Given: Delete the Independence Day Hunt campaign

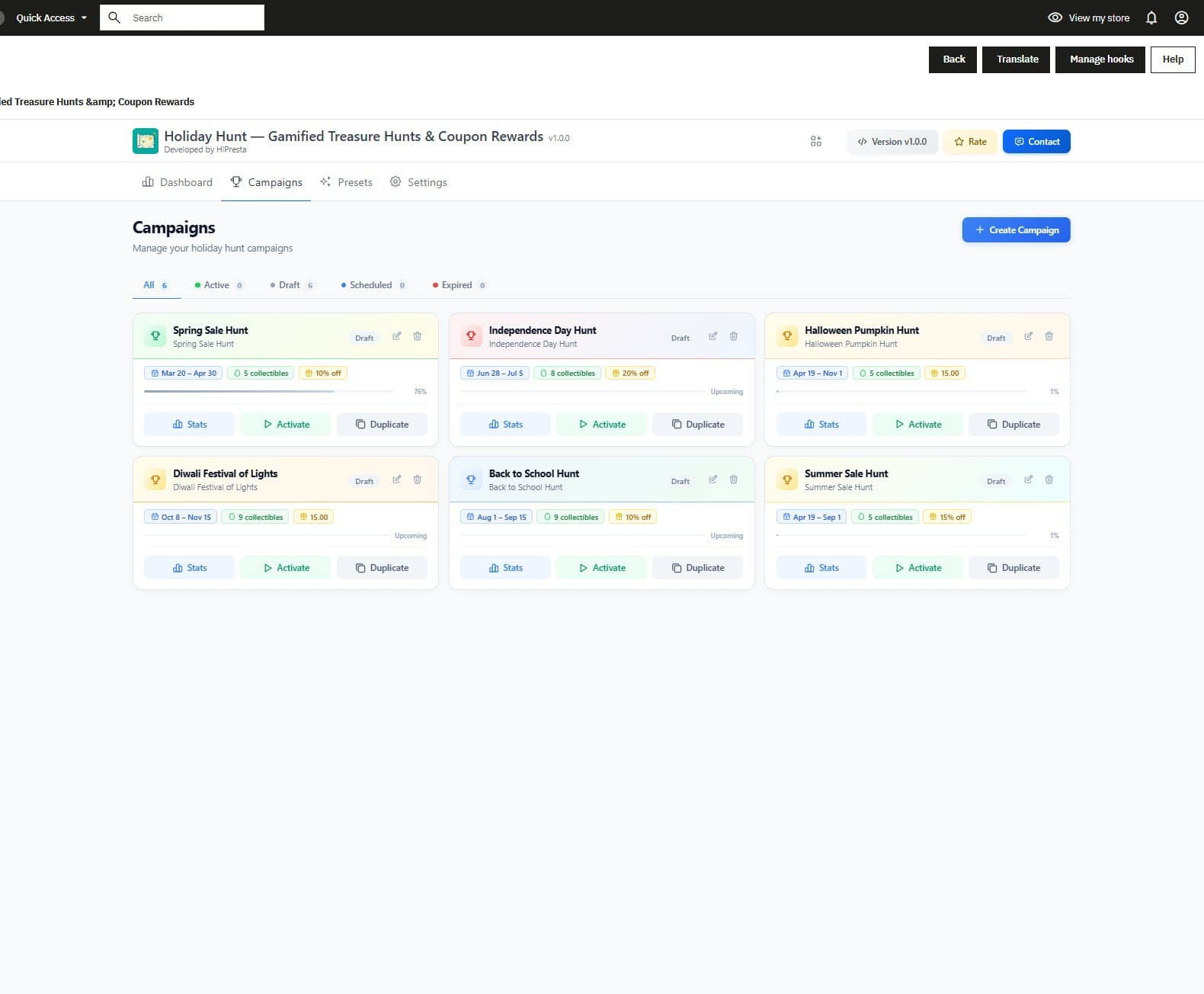Looking at the screenshot, I should pyautogui.click(x=734, y=336).
